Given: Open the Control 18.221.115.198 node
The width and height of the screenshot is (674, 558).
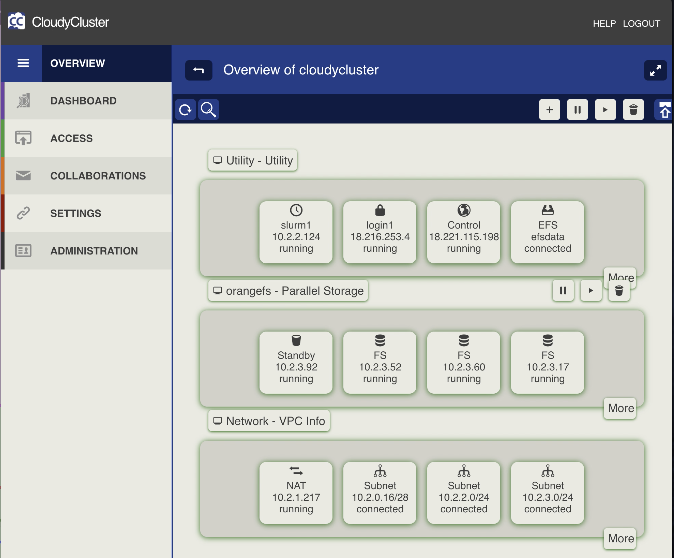Looking at the screenshot, I should [x=463, y=232].
